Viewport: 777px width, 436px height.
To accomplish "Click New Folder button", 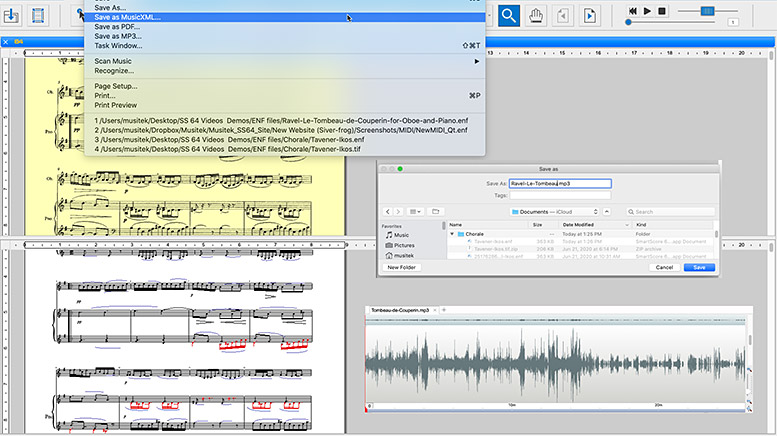I will tap(401, 267).
